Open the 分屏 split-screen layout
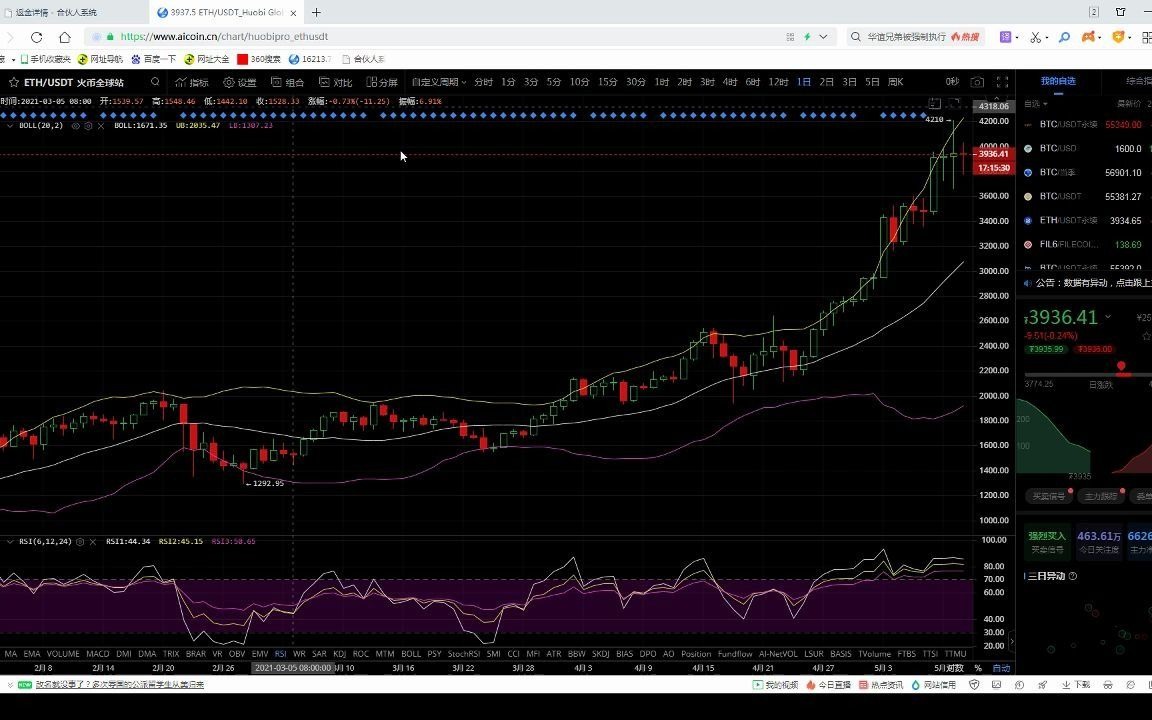Screen dimensions: 1152x720 point(382,82)
